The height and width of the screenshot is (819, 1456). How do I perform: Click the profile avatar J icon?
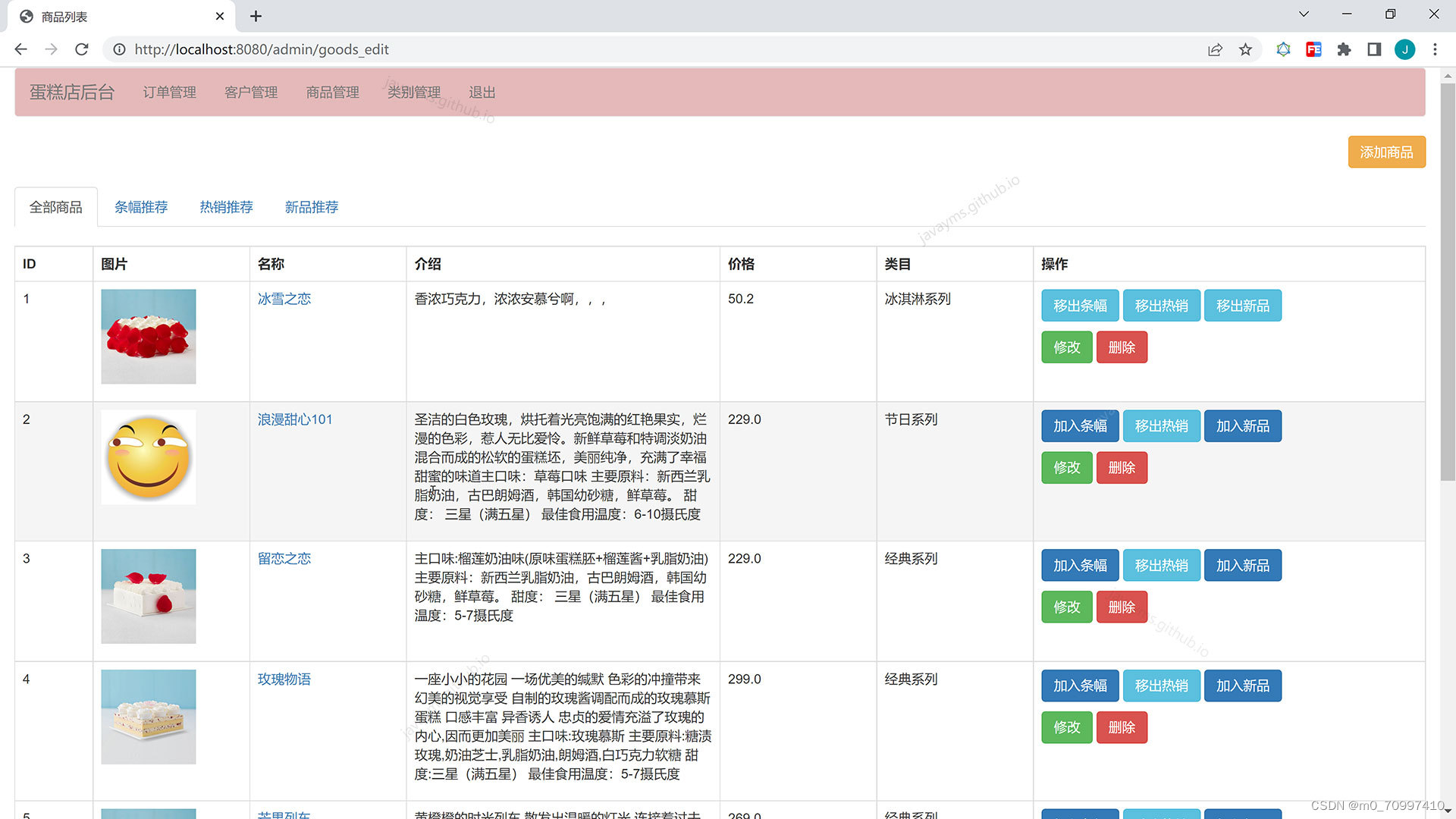click(x=1404, y=49)
